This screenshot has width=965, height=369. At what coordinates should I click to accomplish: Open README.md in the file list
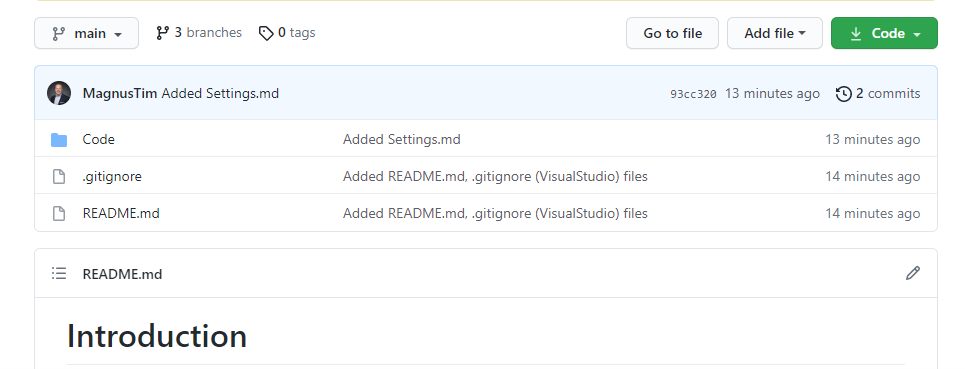click(121, 213)
